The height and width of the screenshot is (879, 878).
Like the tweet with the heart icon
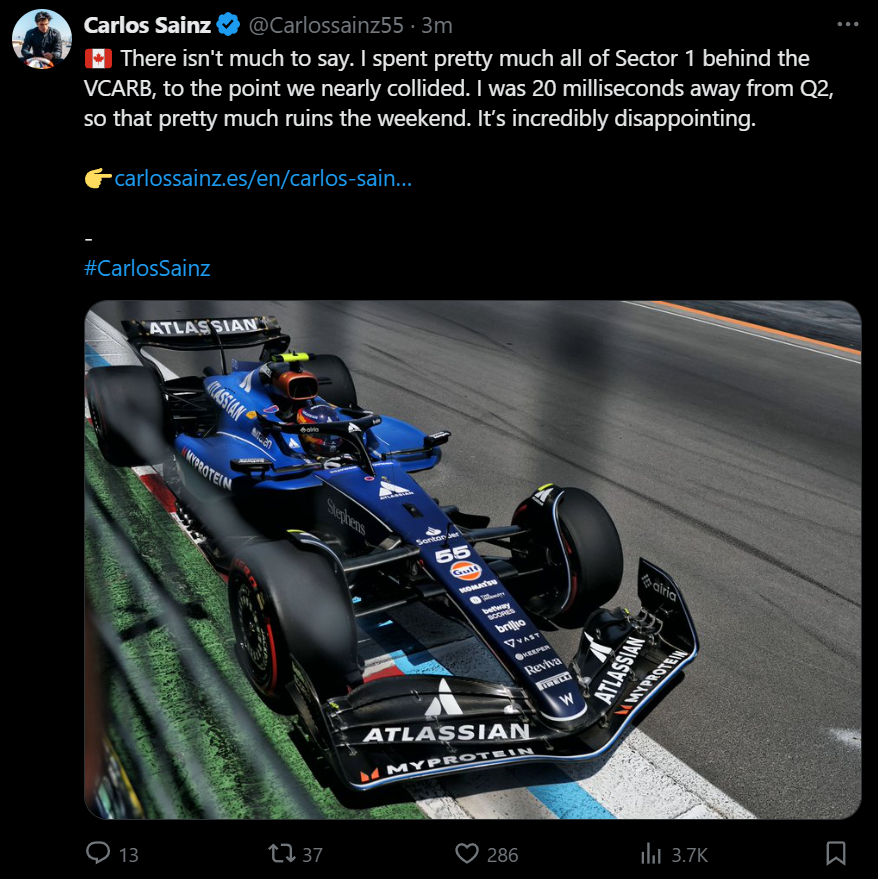[466, 853]
